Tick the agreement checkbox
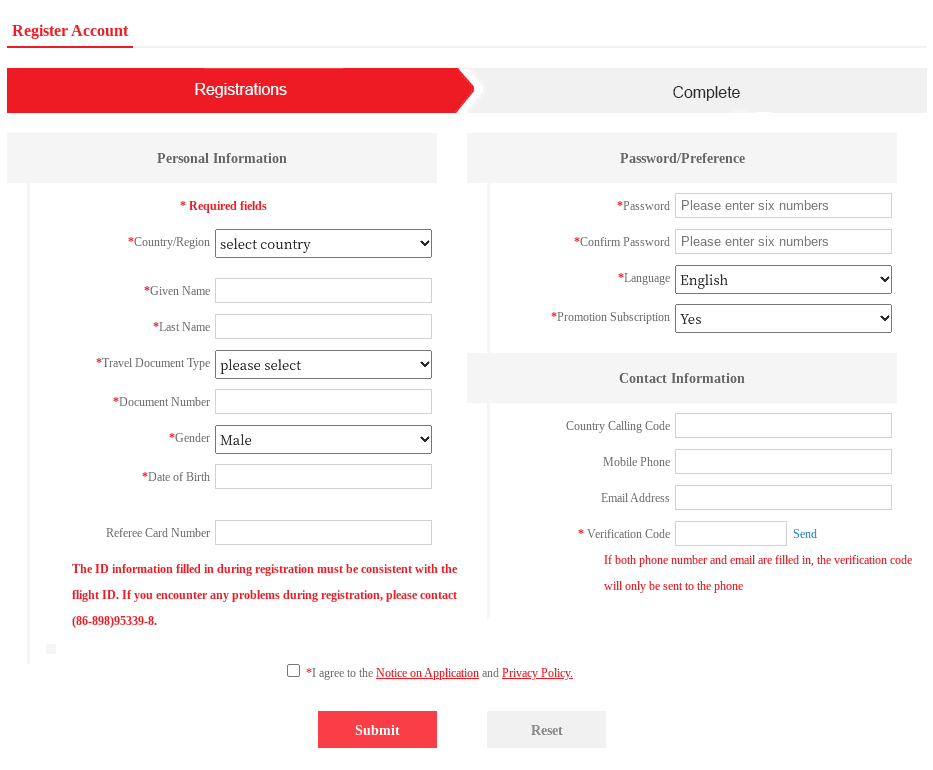933x770 pixels. 293,671
